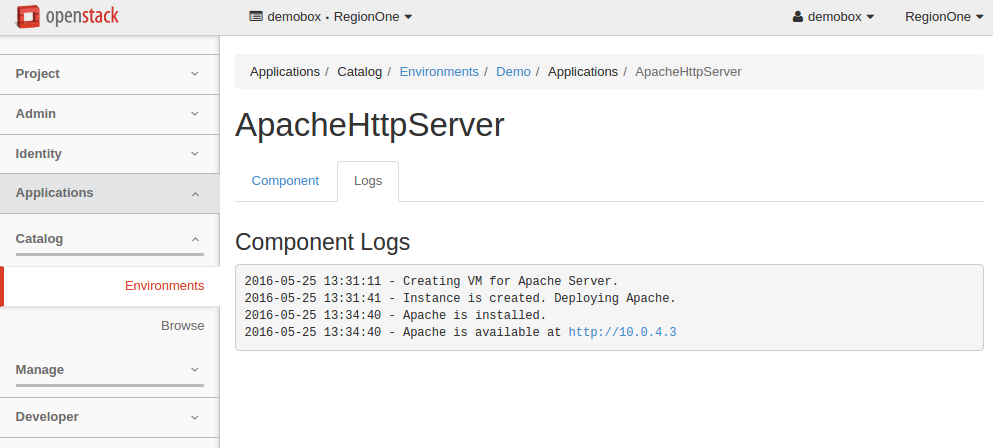The height and width of the screenshot is (448, 993).
Task: Open the demobox project selector dropdown
Action: [330, 17]
